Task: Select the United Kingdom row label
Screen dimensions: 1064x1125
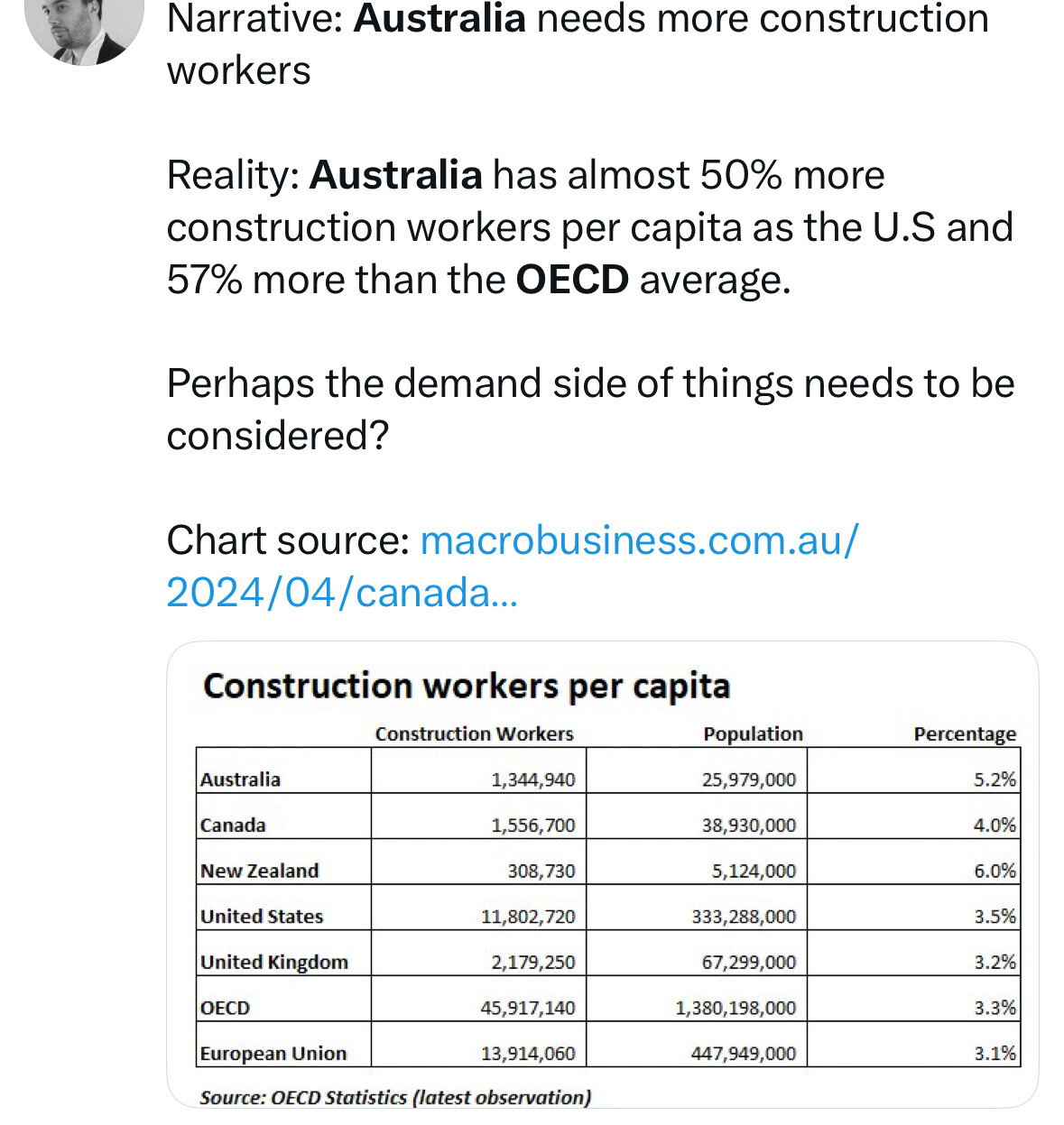Action: pos(274,962)
